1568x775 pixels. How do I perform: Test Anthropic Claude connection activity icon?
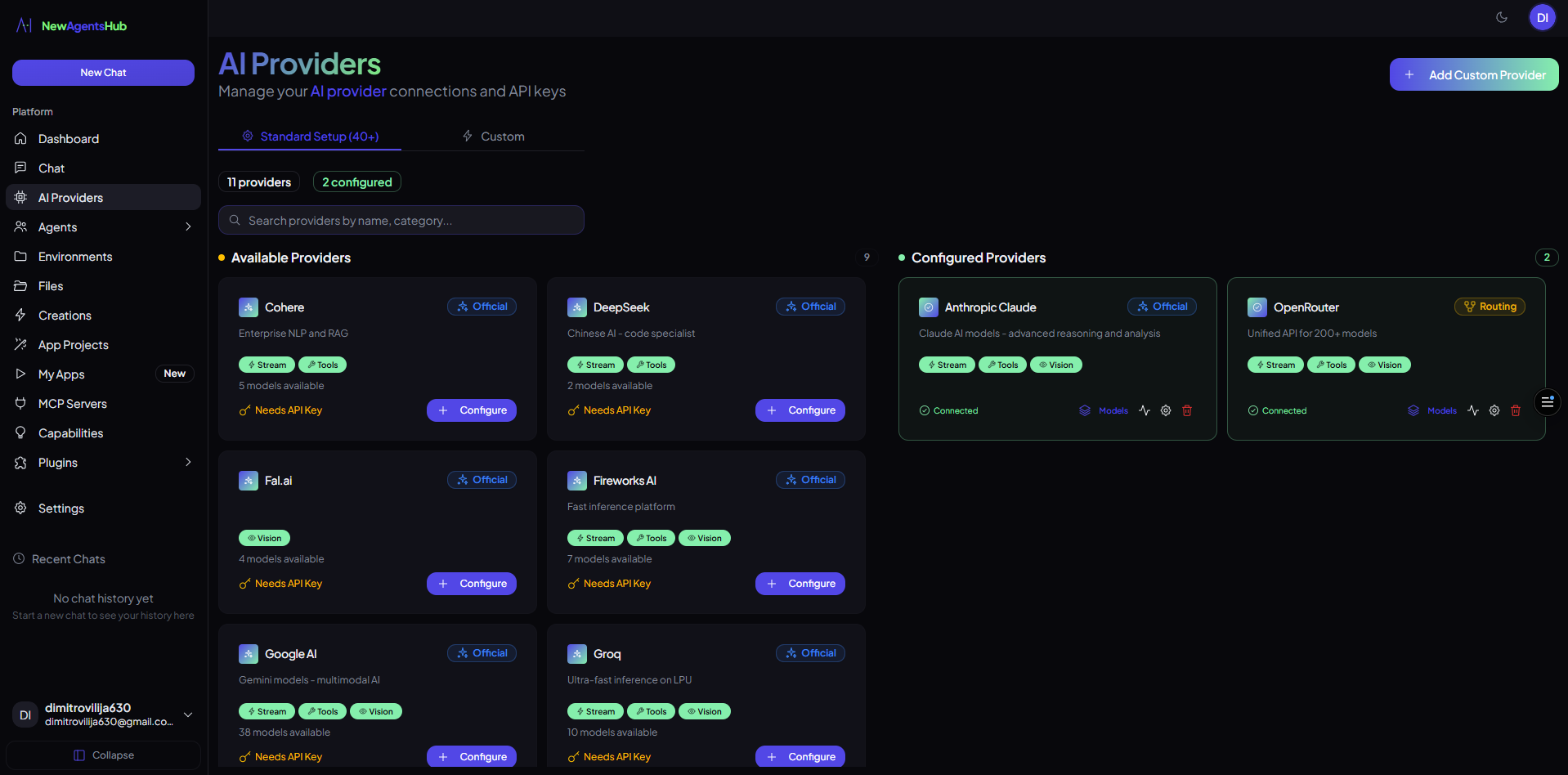pyautogui.click(x=1145, y=410)
